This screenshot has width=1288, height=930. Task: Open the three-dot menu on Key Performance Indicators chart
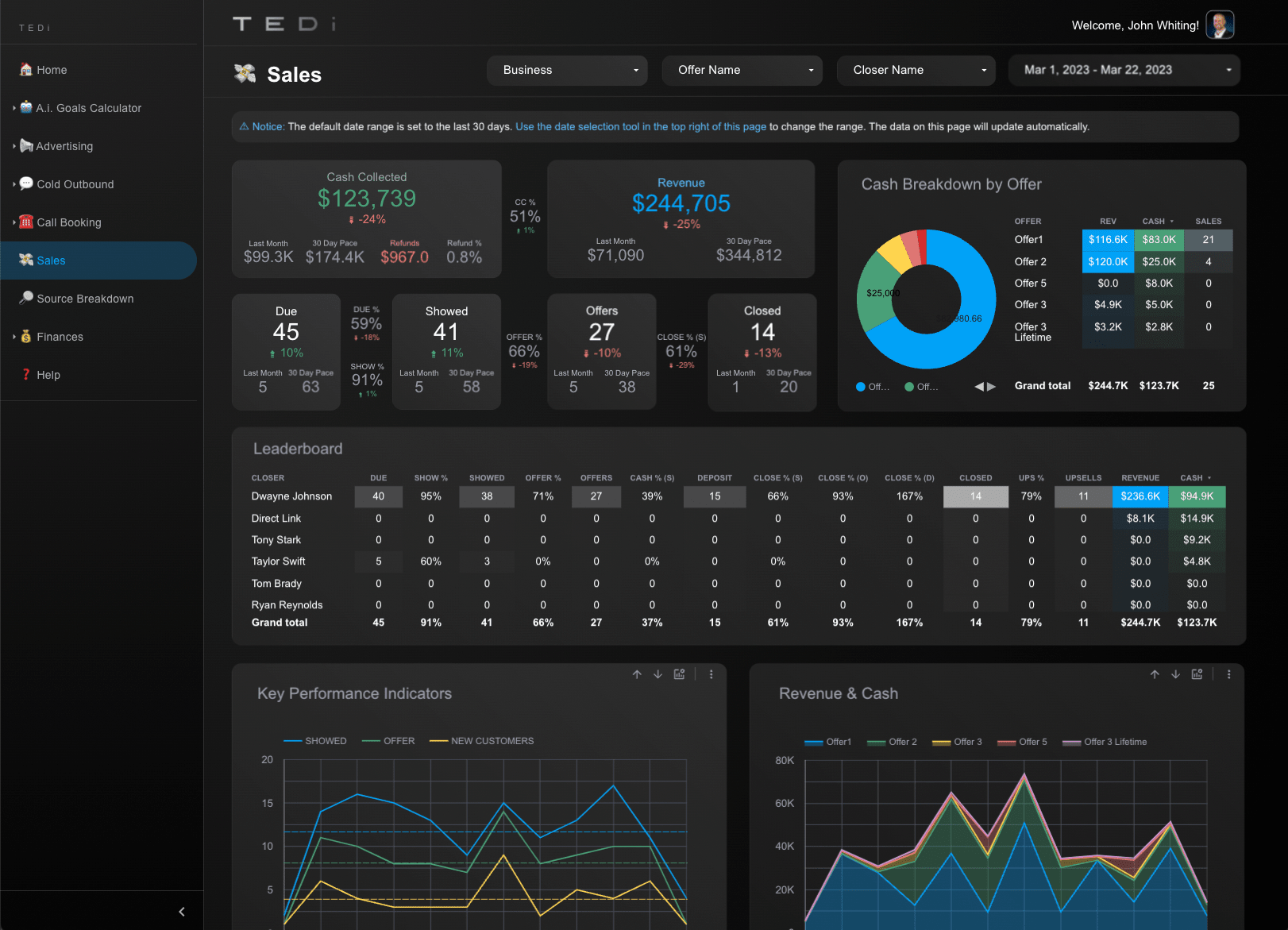click(x=711, y=674)
